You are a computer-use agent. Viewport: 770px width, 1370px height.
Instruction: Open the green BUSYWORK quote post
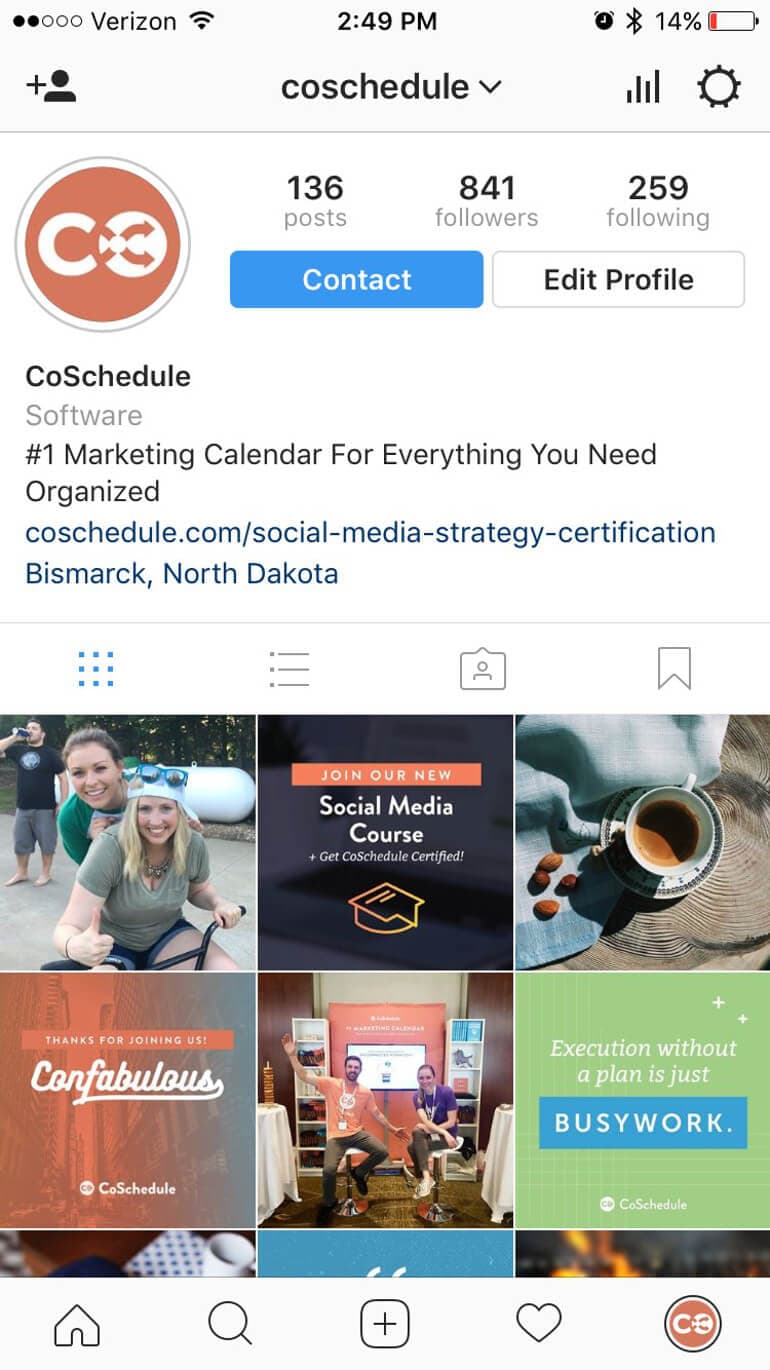[x=643, y=1100]
